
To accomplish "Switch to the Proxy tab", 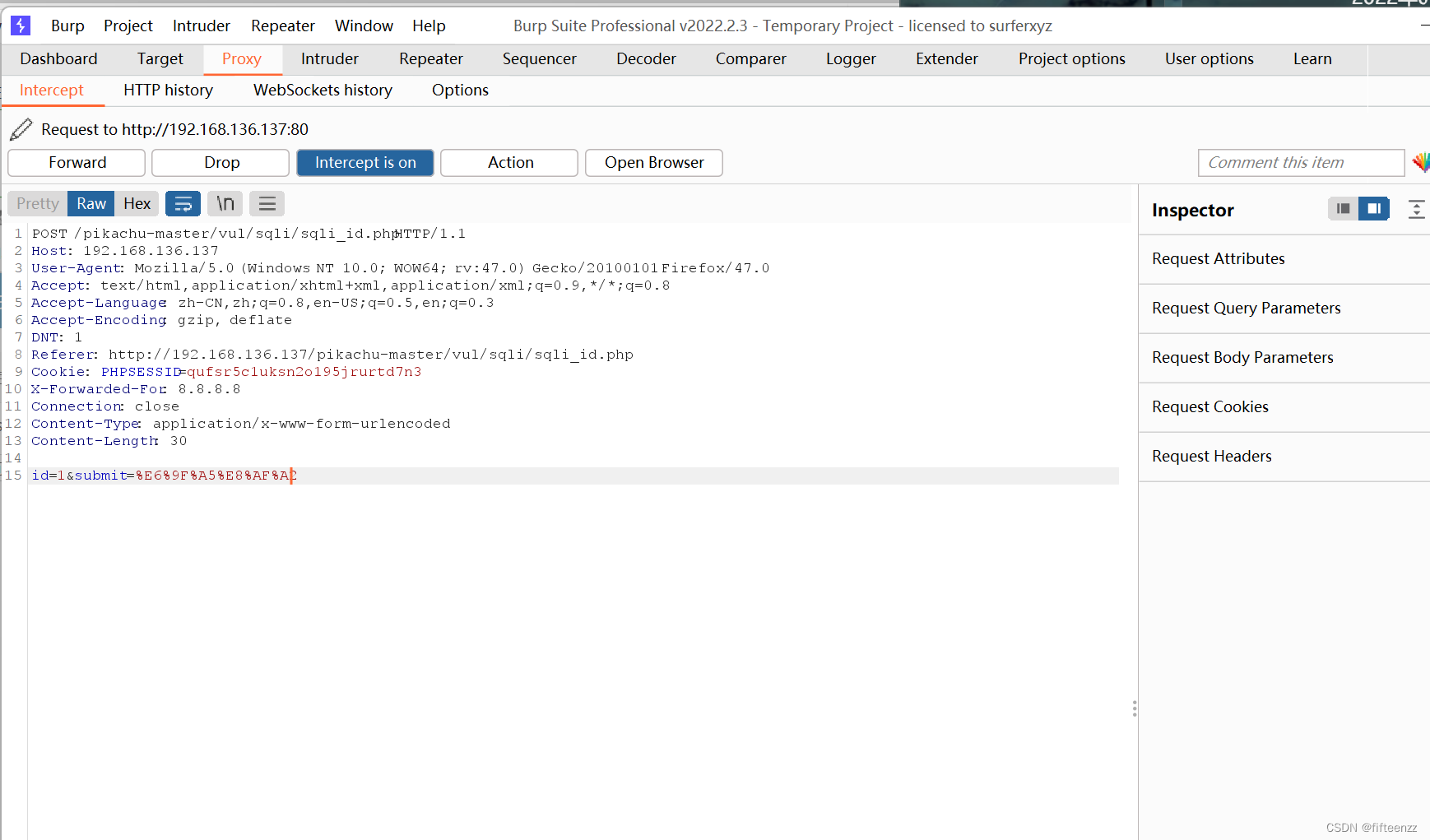I will 242,59.
